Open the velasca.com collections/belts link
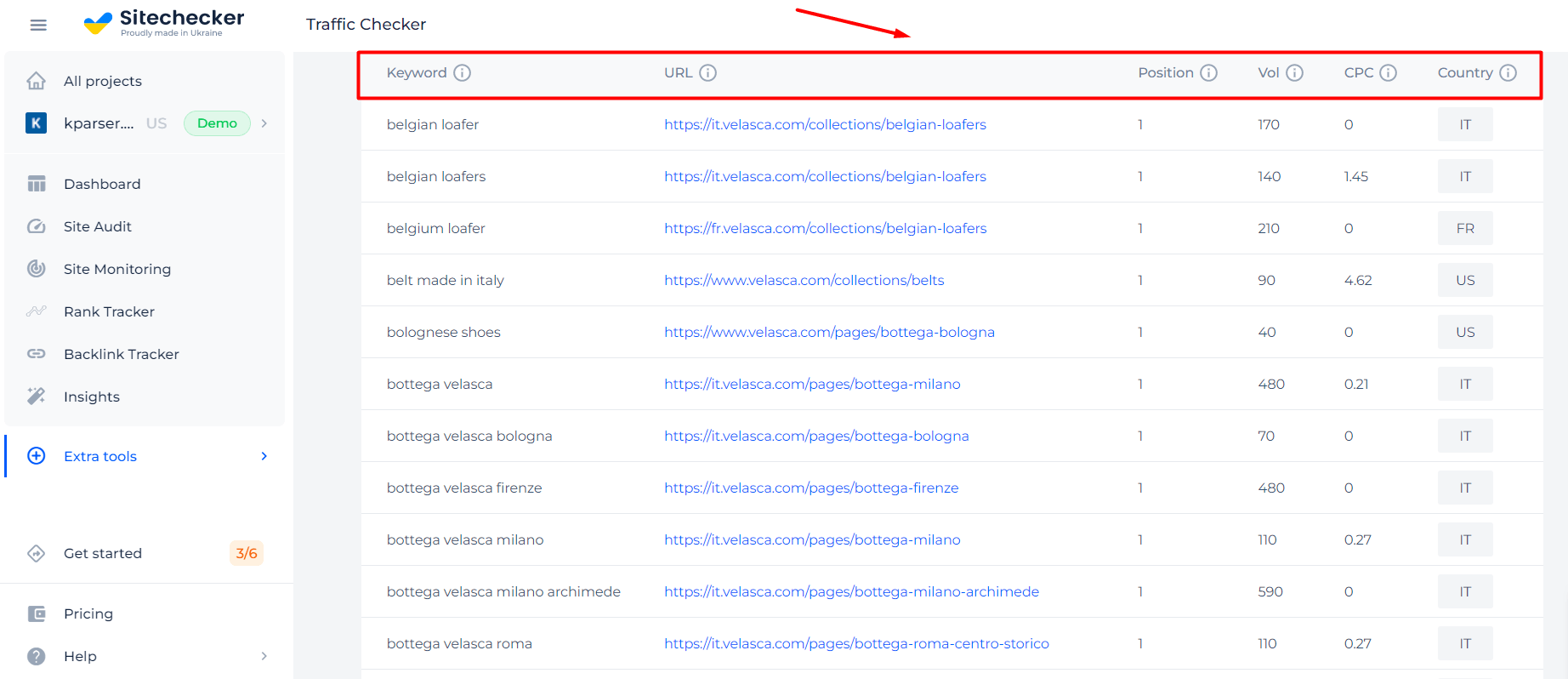The width and height of the screenshot is (1568, 679). click(x=804, y=280)
